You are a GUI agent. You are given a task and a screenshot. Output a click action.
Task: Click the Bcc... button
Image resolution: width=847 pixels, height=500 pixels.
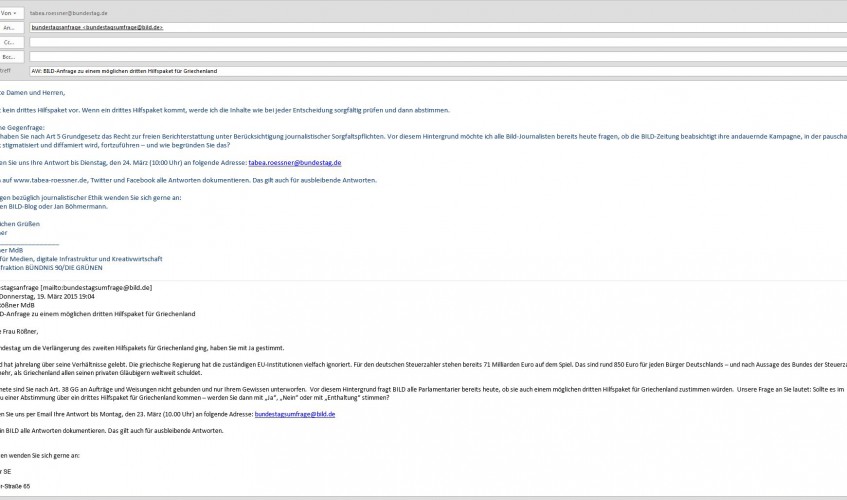click(9, 57)
